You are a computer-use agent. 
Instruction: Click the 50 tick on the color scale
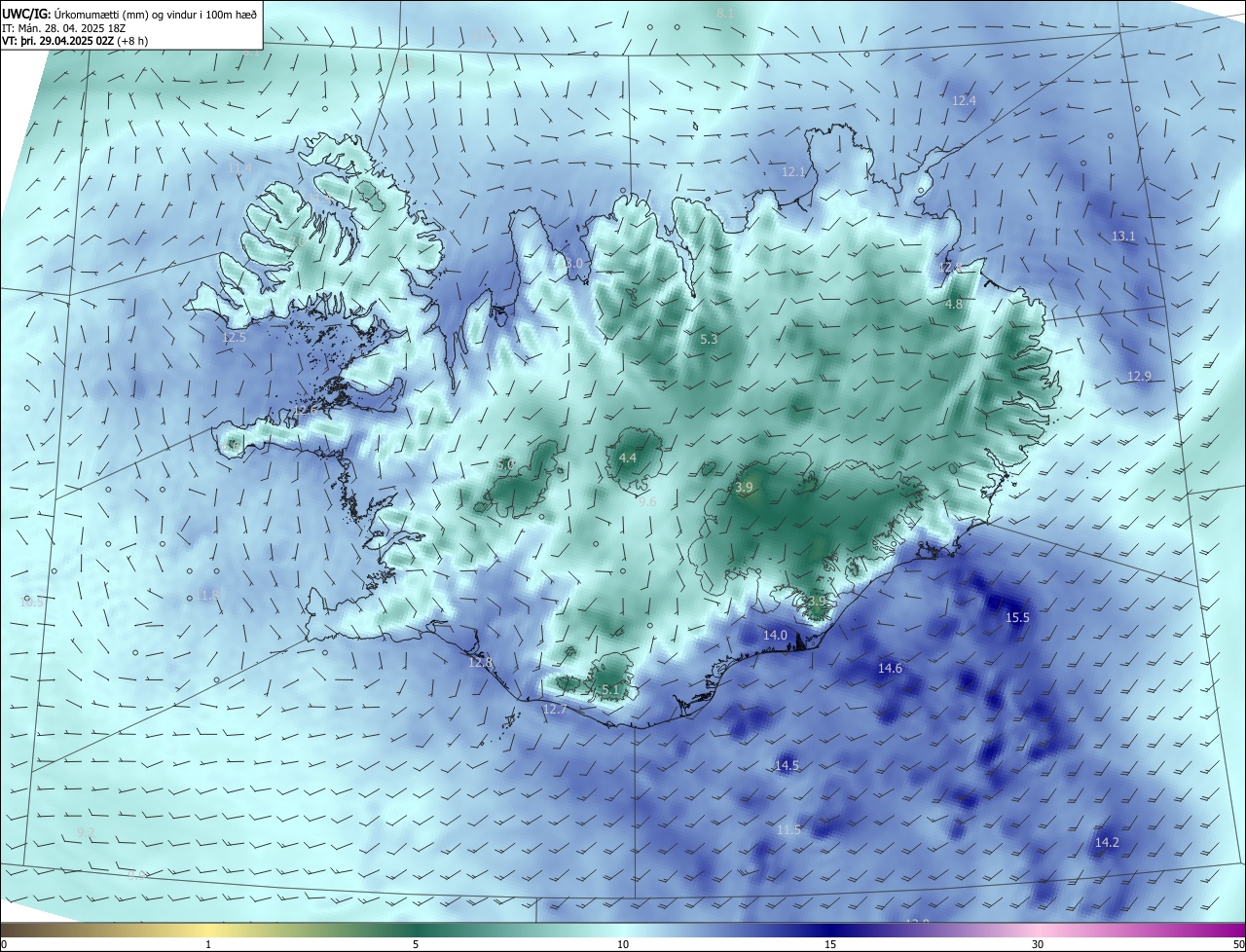coord(1238,944)
